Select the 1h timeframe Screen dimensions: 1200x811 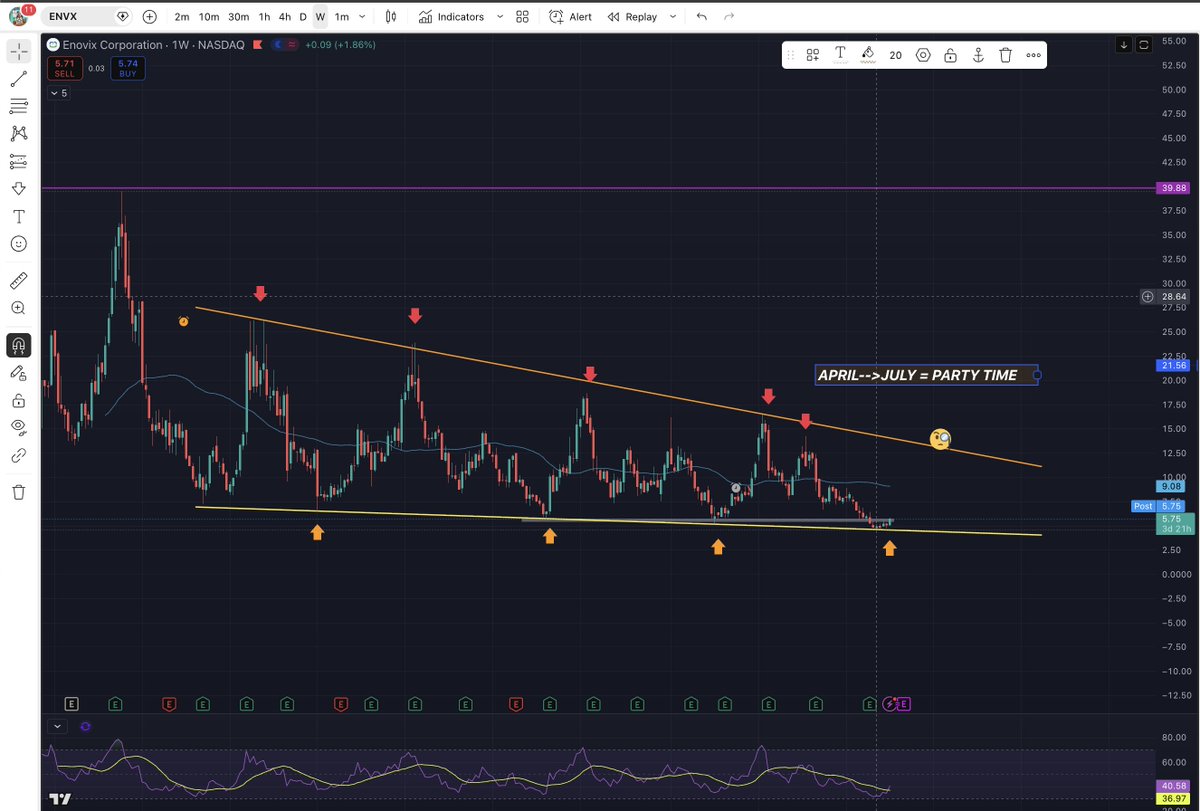(264, 17)
